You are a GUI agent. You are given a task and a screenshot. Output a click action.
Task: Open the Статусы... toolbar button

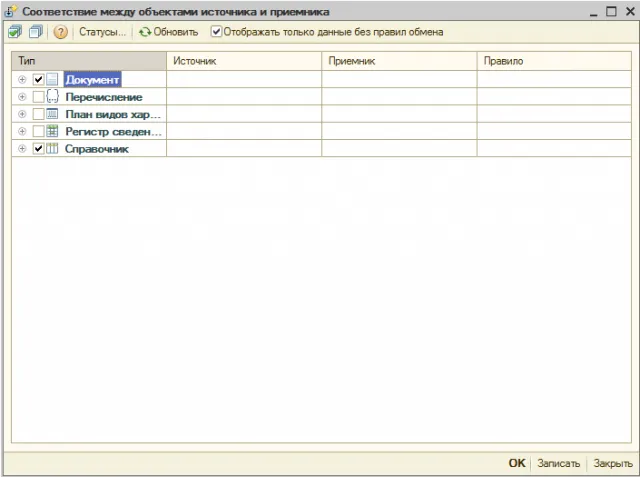pos(102,32)
